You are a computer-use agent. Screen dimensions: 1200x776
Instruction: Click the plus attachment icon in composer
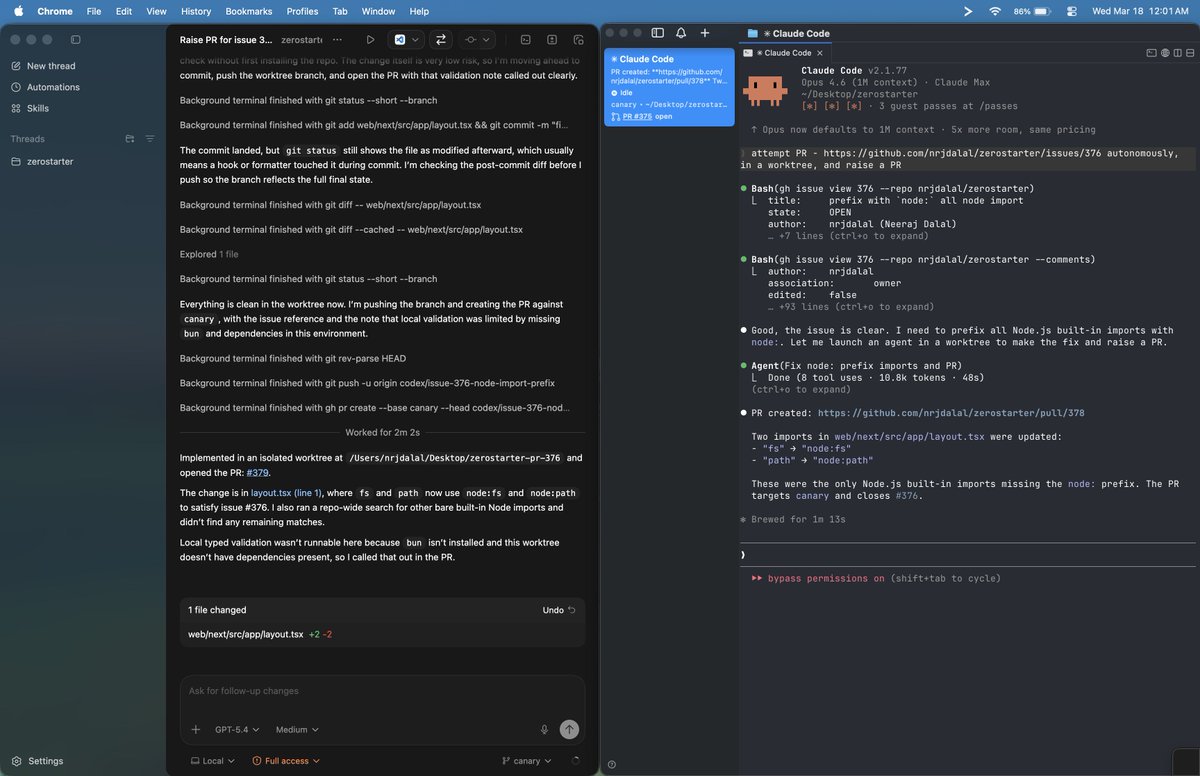point(195,730)
